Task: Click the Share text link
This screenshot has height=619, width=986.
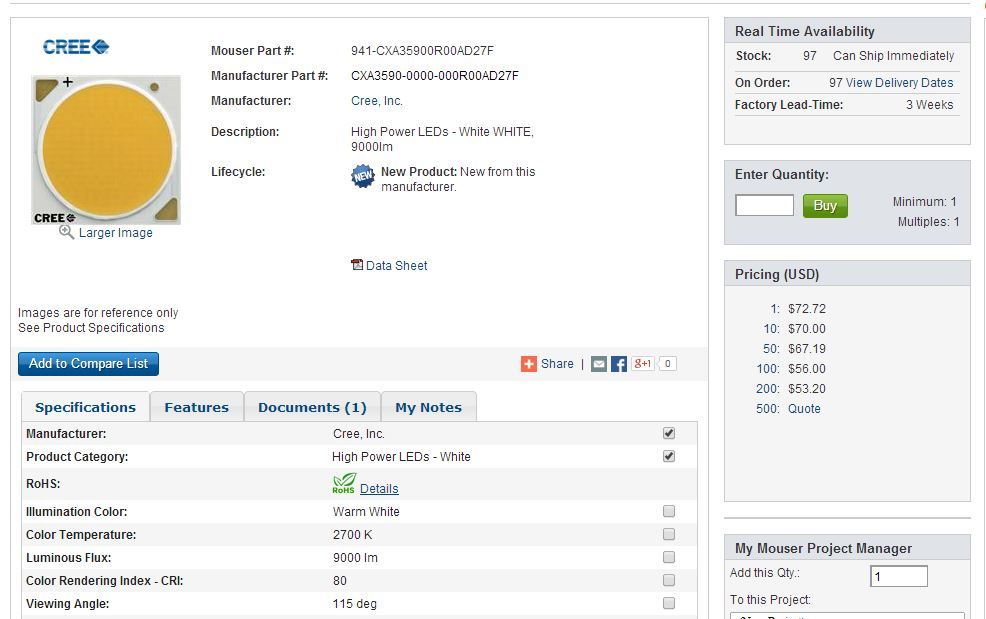Action: [x=557, y=364]
